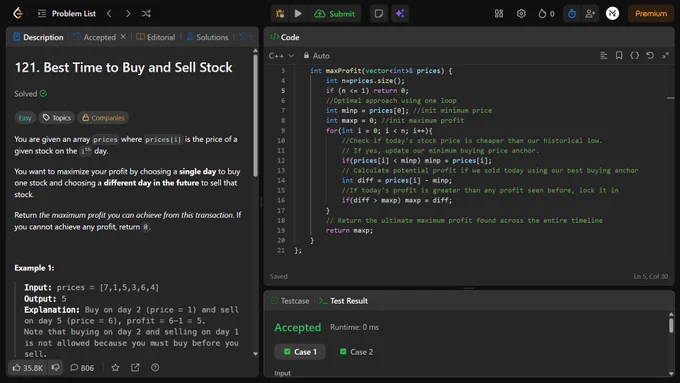Open the notes icon next to Submit
The image size is (680, 383).
(x=379, y=13)
